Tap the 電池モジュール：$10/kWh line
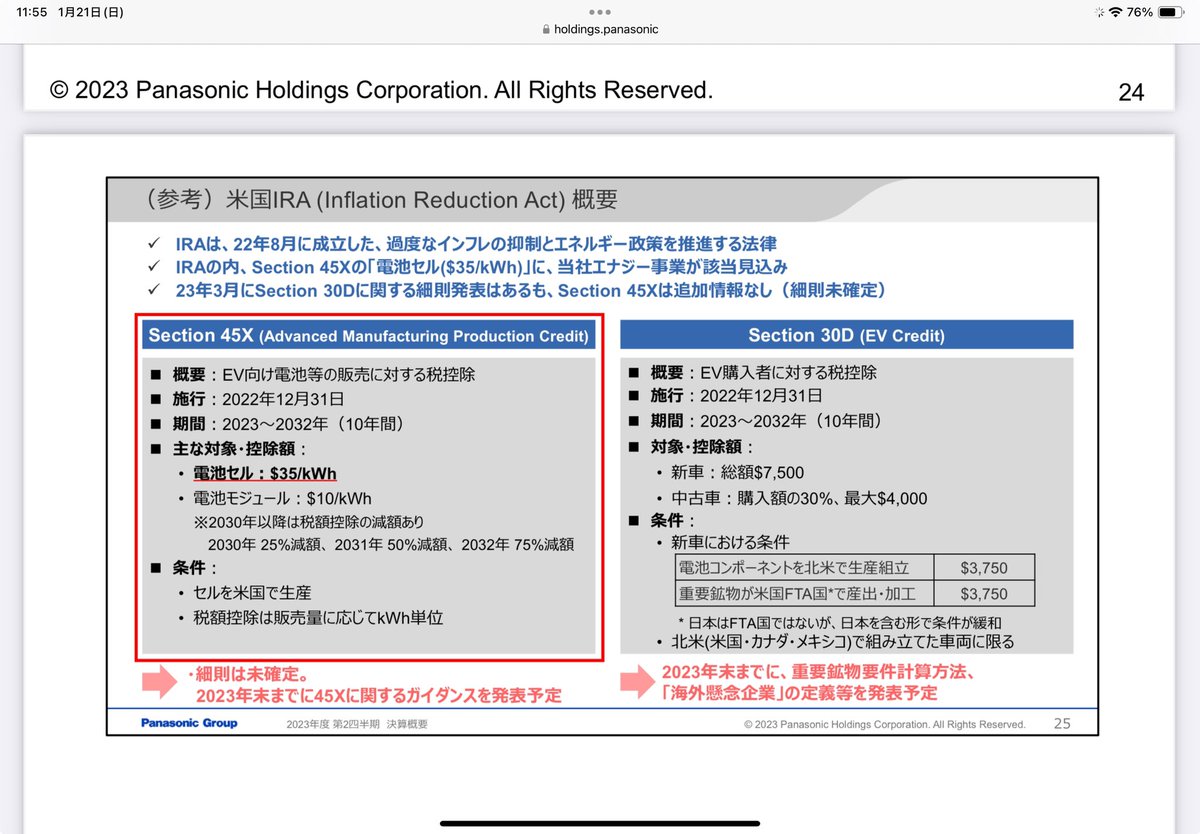This screenshot has height=834, width=1200. (x=283, y=498)
